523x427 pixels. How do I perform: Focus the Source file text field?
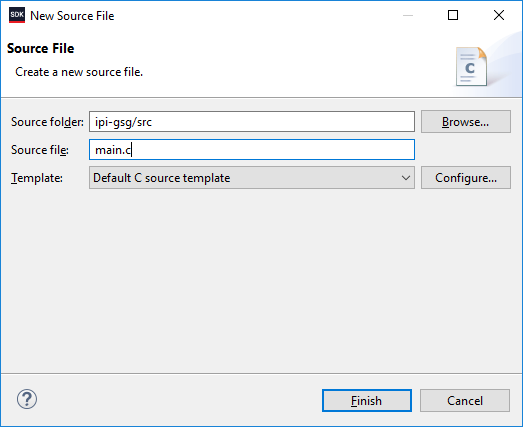coord(252,150)
